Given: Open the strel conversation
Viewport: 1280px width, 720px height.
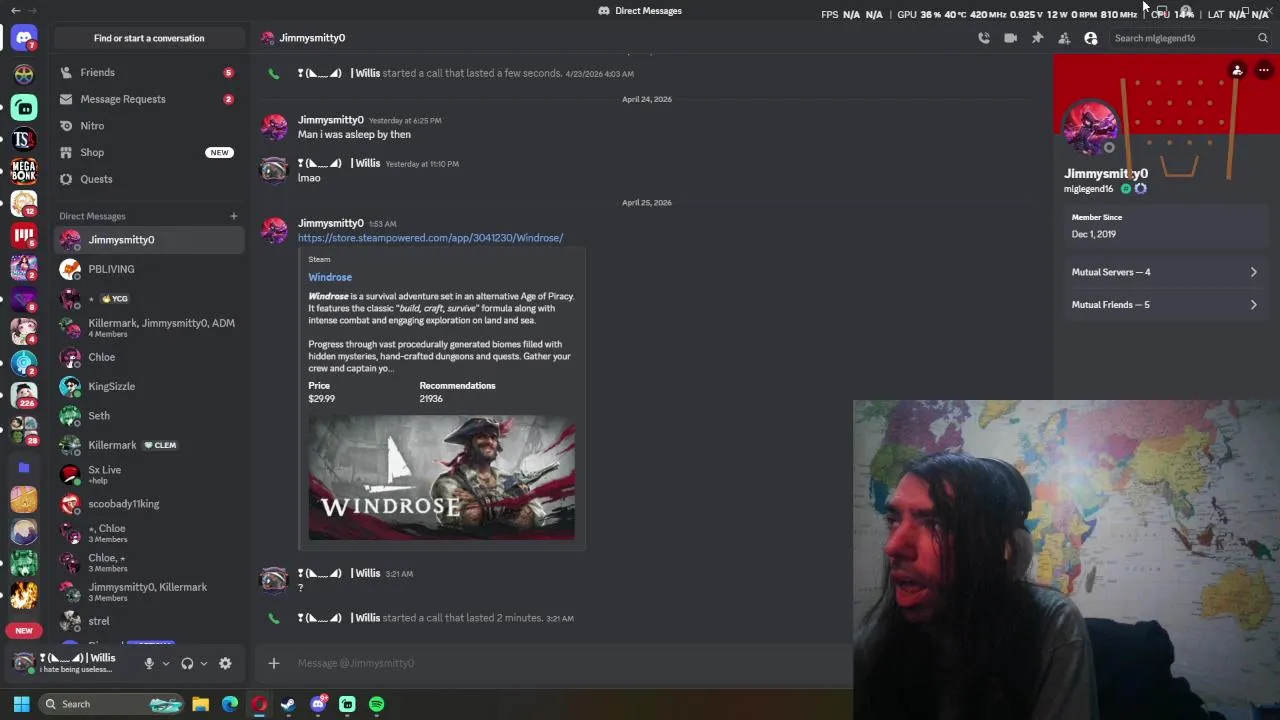Looking at the screenshot, I should coord(149,621).
